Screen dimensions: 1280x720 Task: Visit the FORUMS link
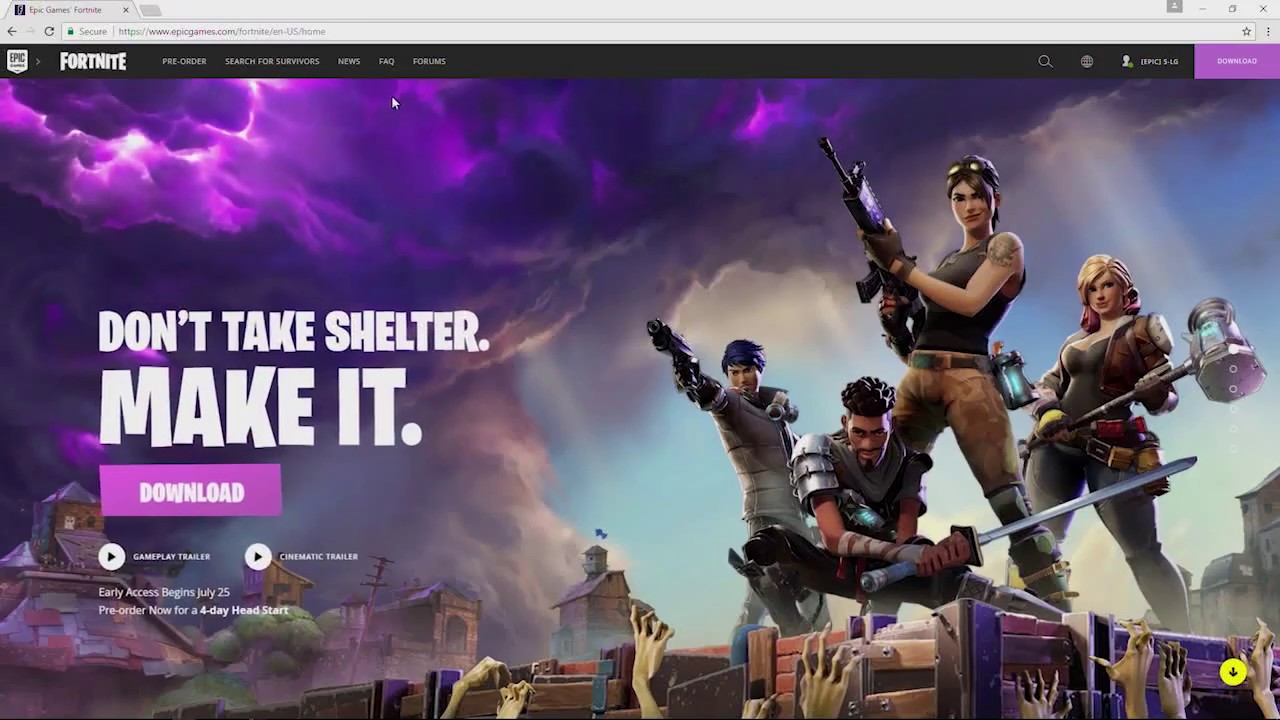click(x=429, y=61)
